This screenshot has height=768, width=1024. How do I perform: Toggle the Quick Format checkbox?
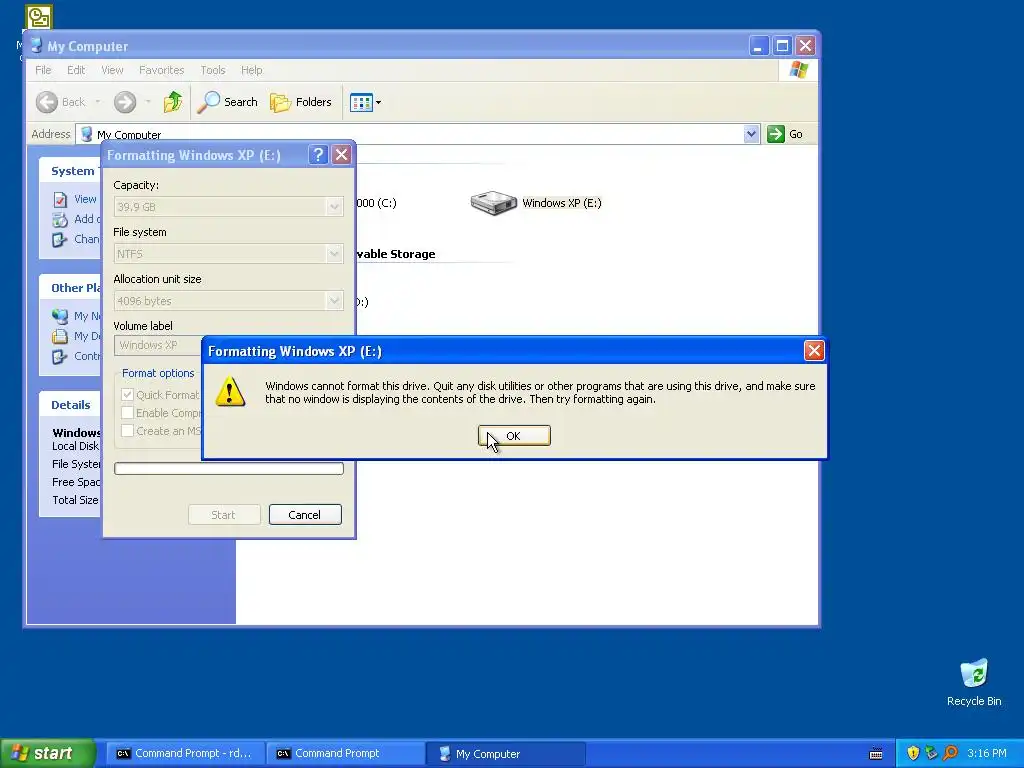click(x=127, y=394)
